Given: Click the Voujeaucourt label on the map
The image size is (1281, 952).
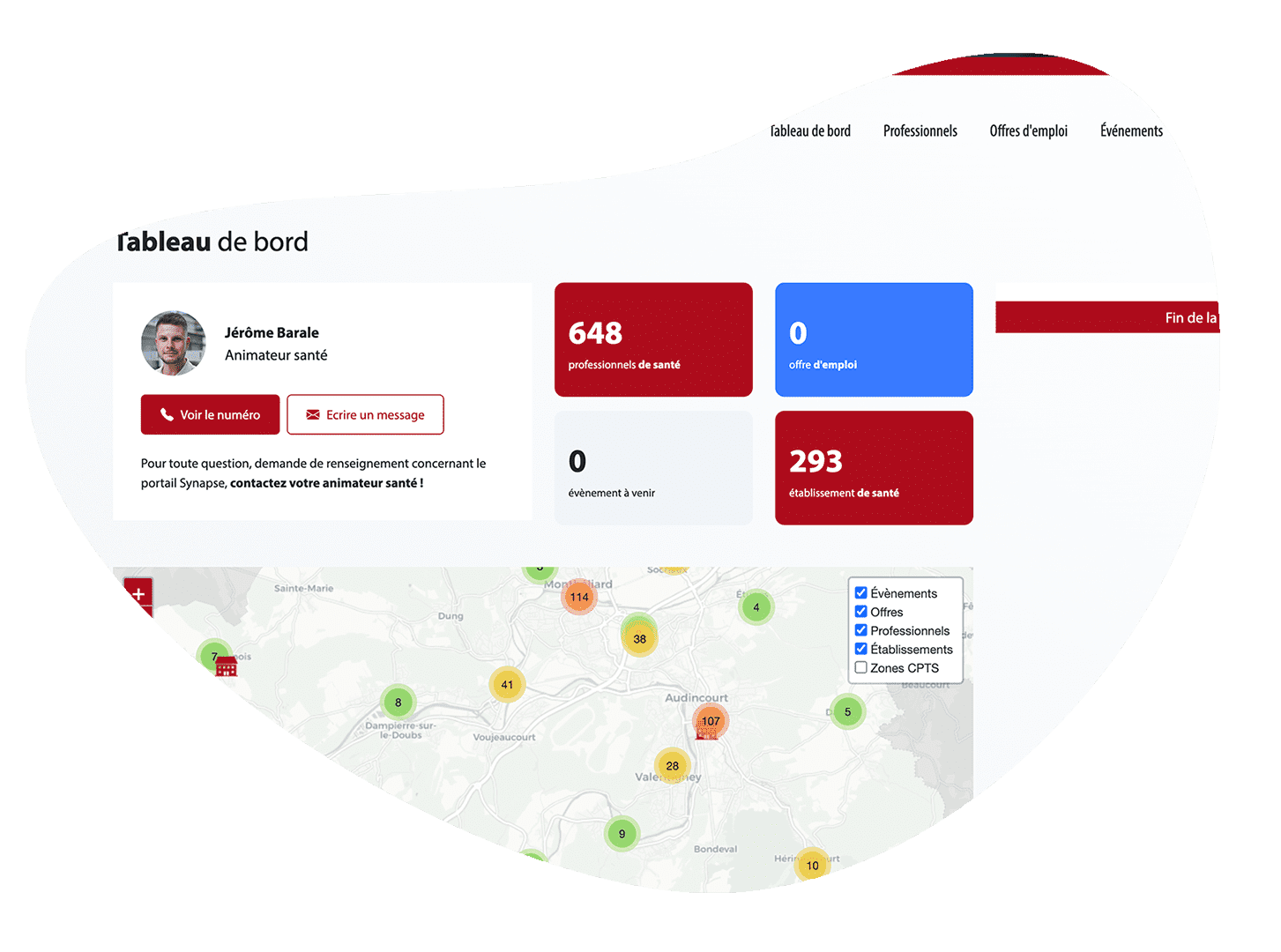Looking at the screenshot, I should [504, 737].
